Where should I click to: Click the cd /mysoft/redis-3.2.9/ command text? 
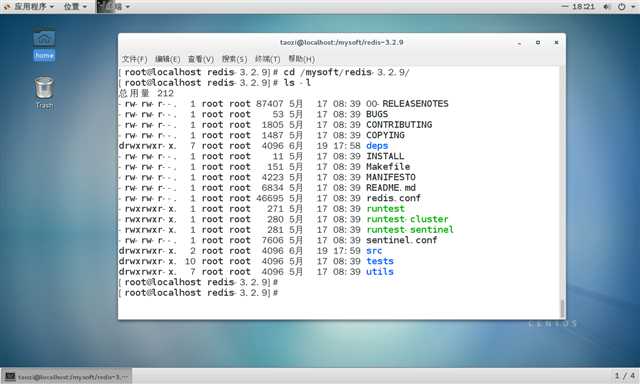346,72
